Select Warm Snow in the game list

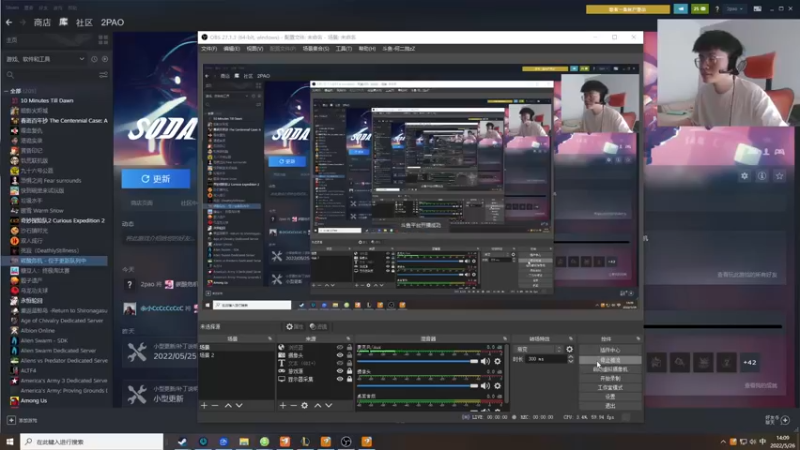[x=42, y=210]
